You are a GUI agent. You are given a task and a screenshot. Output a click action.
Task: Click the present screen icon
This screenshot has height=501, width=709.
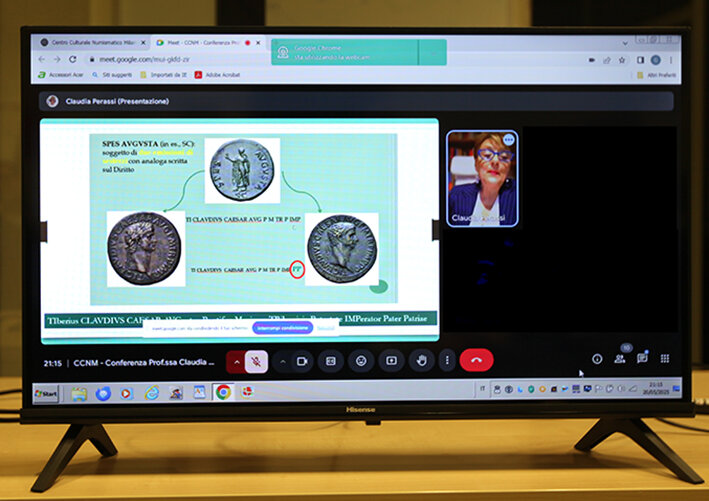click(391, 361)
